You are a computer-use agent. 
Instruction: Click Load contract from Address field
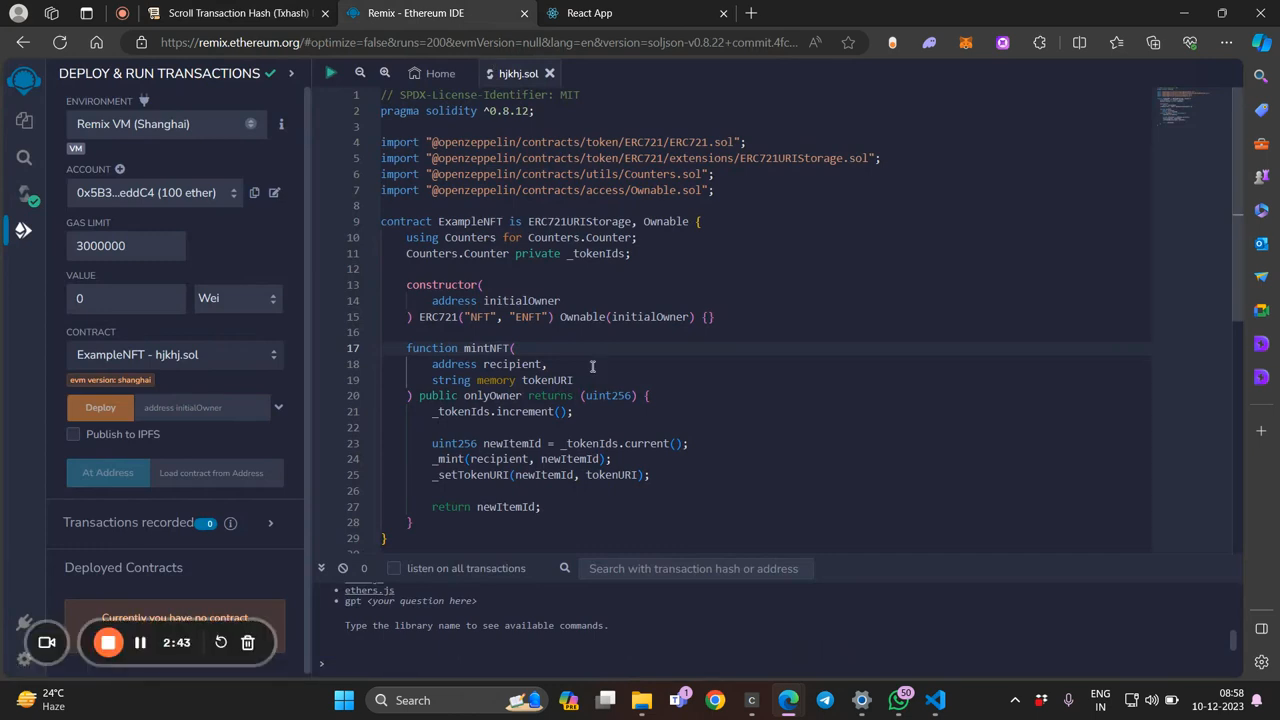point(217,473)
